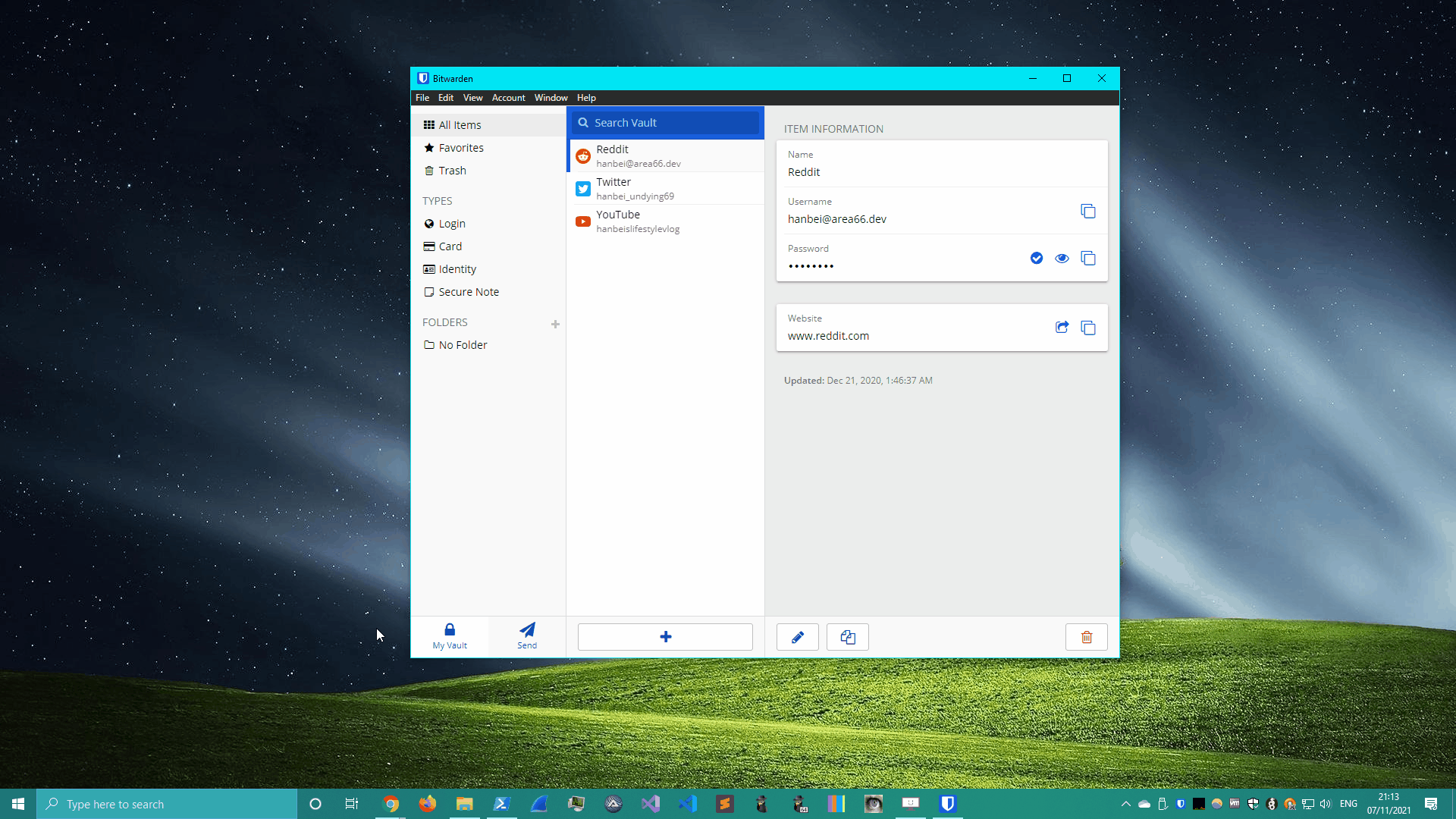Image resolution: width=1456 pixels, height=819 pixels.
Task: Open the Account menu
Action: (x=508, y=98)
